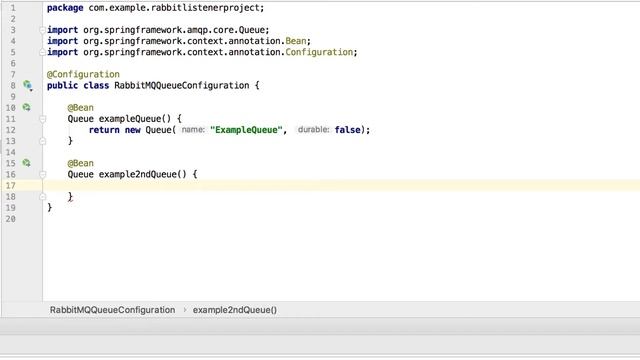The width and height of the screenshot is (640, 360).
Task: Click the class name RabbitMQQueueConfiguration in code
Action: pyautogui.click(x=182, y=85)
